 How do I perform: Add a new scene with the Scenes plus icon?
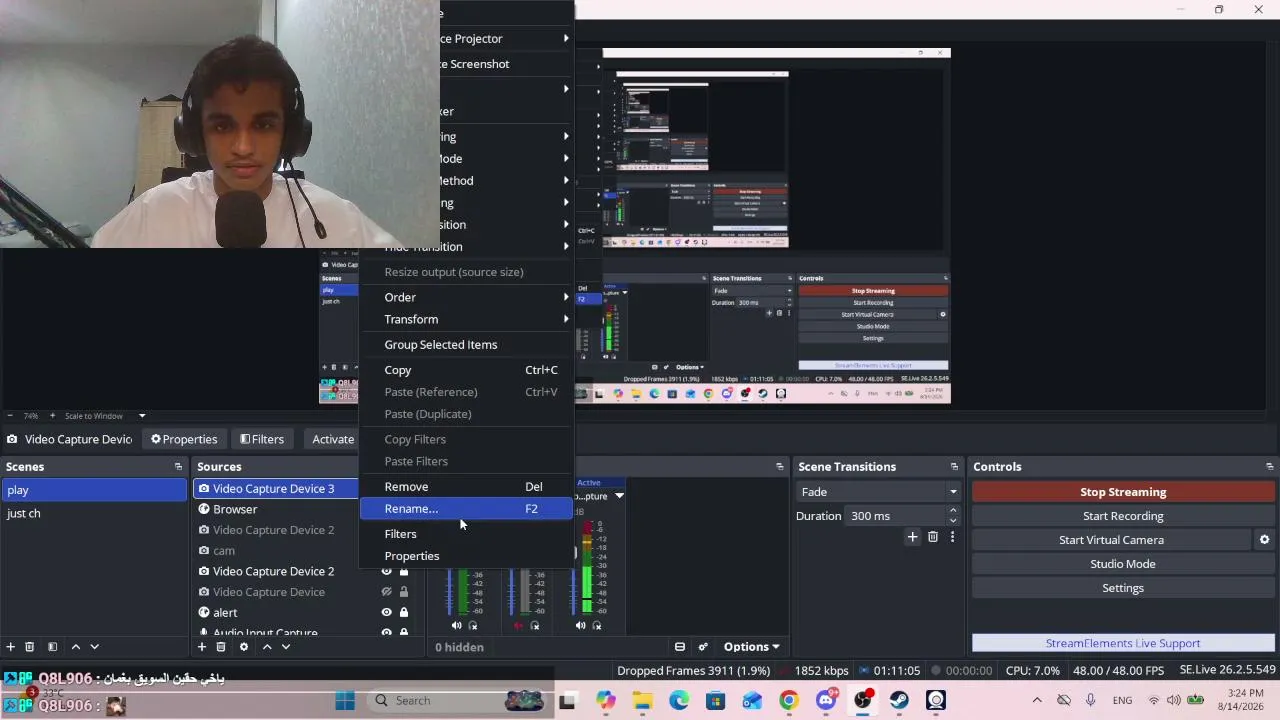[10, 647]
